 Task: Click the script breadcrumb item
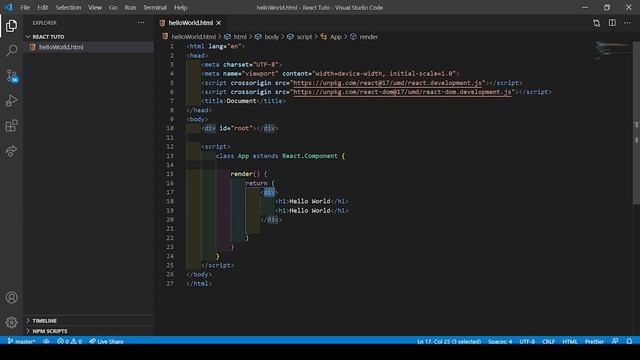pos(304,37)
